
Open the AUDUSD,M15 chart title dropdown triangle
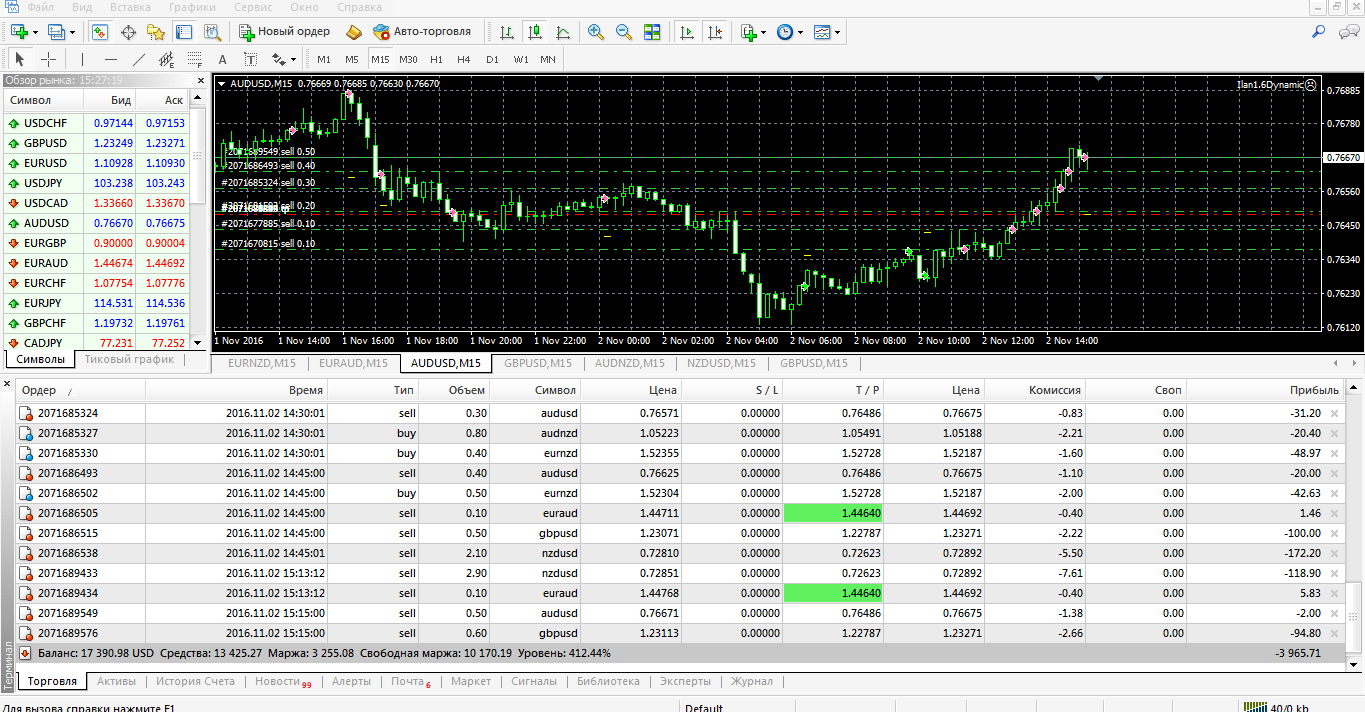[221, 84]
